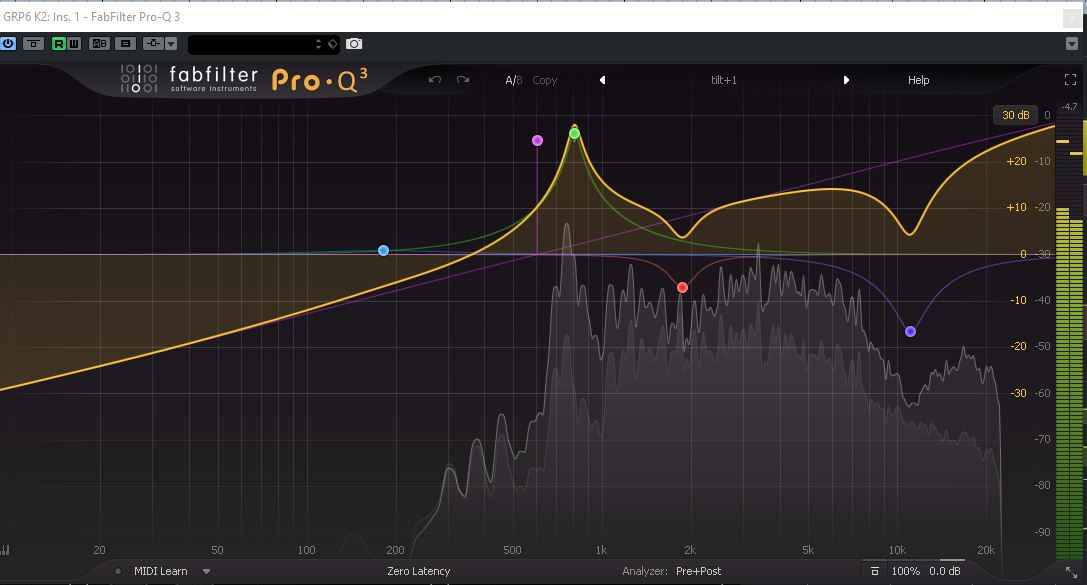1087x585 pixels.
Task: Toggle the plugin power bypass button
Action: coord(8,44)
